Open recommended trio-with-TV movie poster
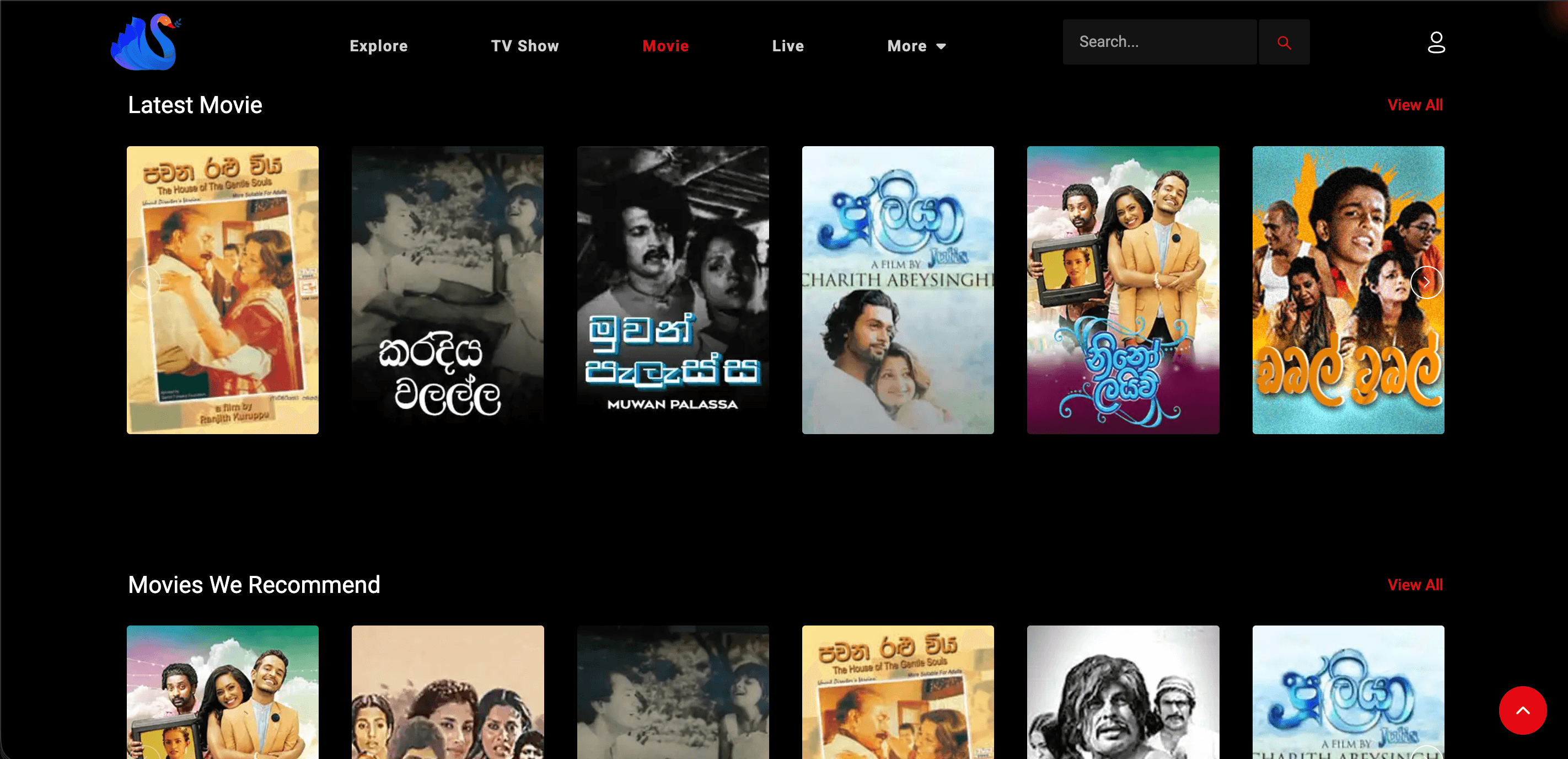 (223, 692)
